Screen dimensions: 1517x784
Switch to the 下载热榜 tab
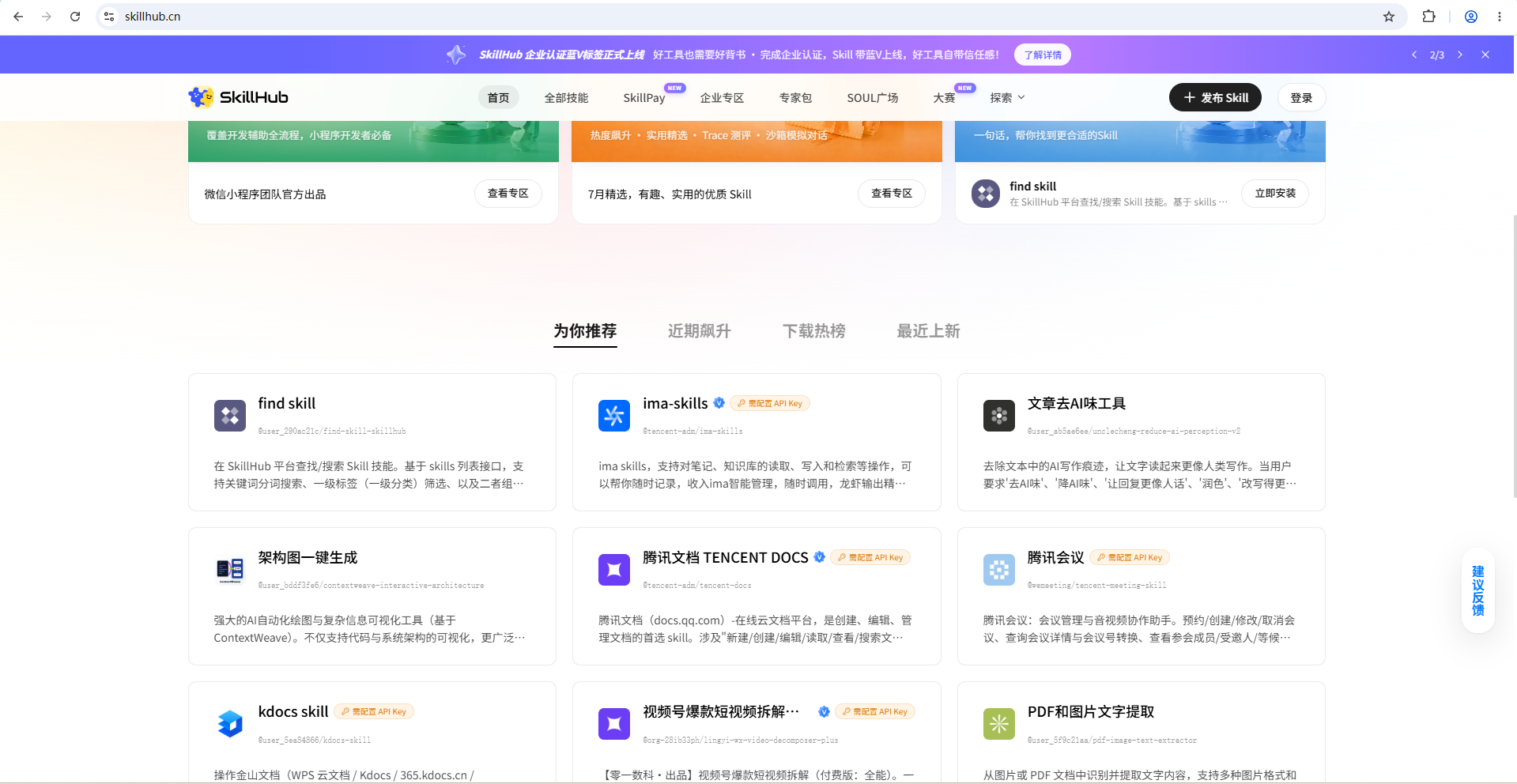click(814, 331)
